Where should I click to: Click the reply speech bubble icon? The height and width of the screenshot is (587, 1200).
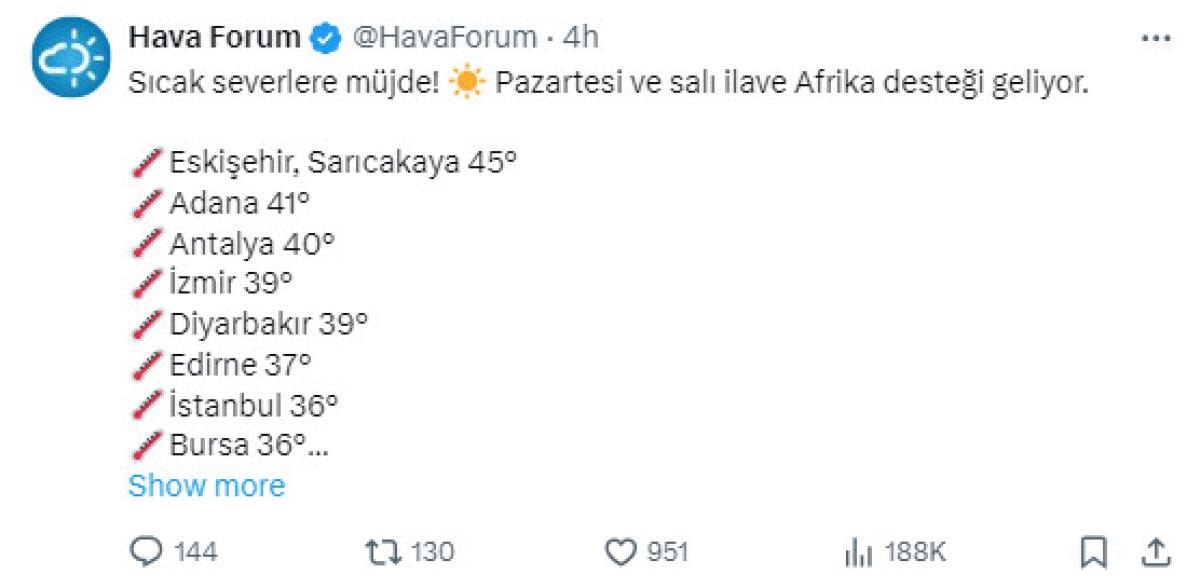148,551
